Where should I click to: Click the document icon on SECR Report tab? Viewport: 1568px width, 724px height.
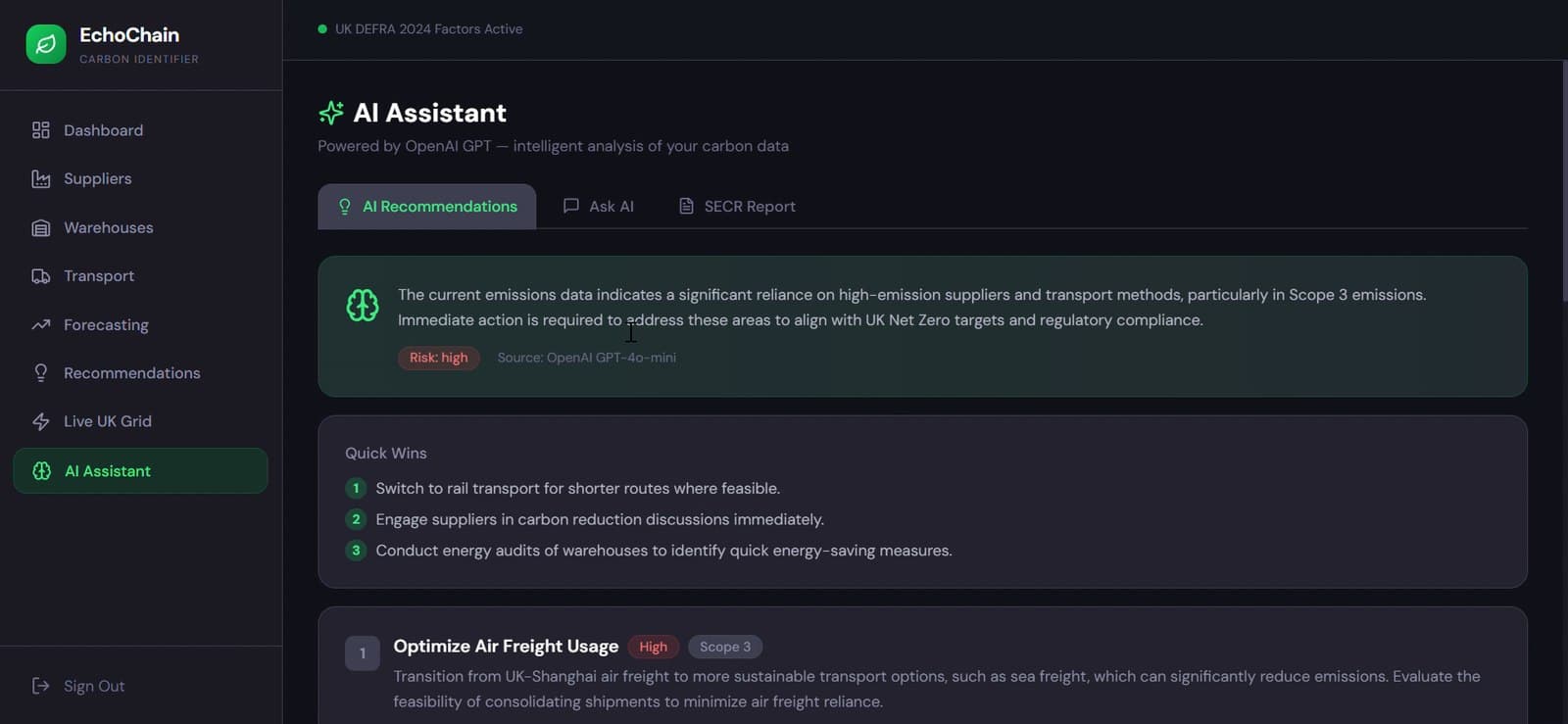(x=686, y=206)
